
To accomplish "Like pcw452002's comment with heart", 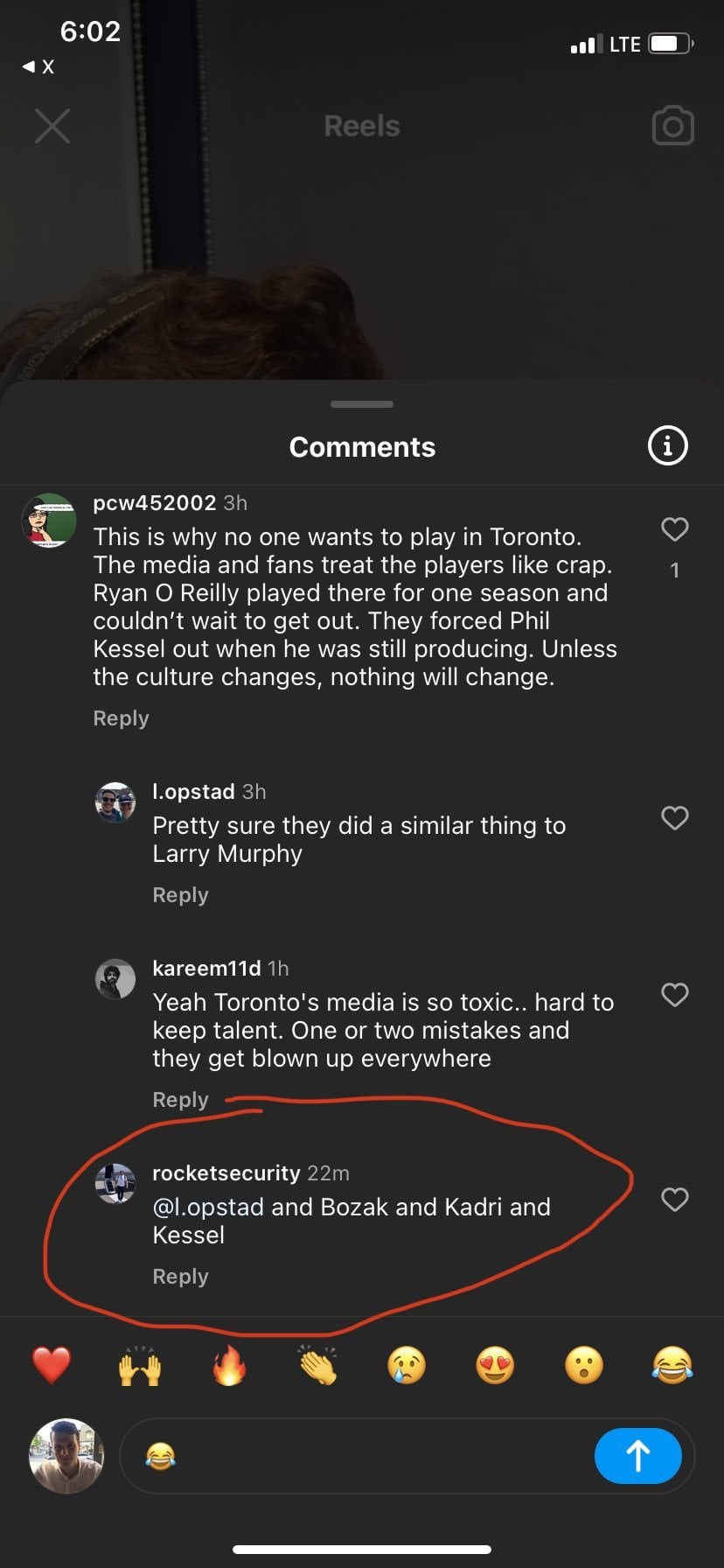I will click(x=674, y=529).
